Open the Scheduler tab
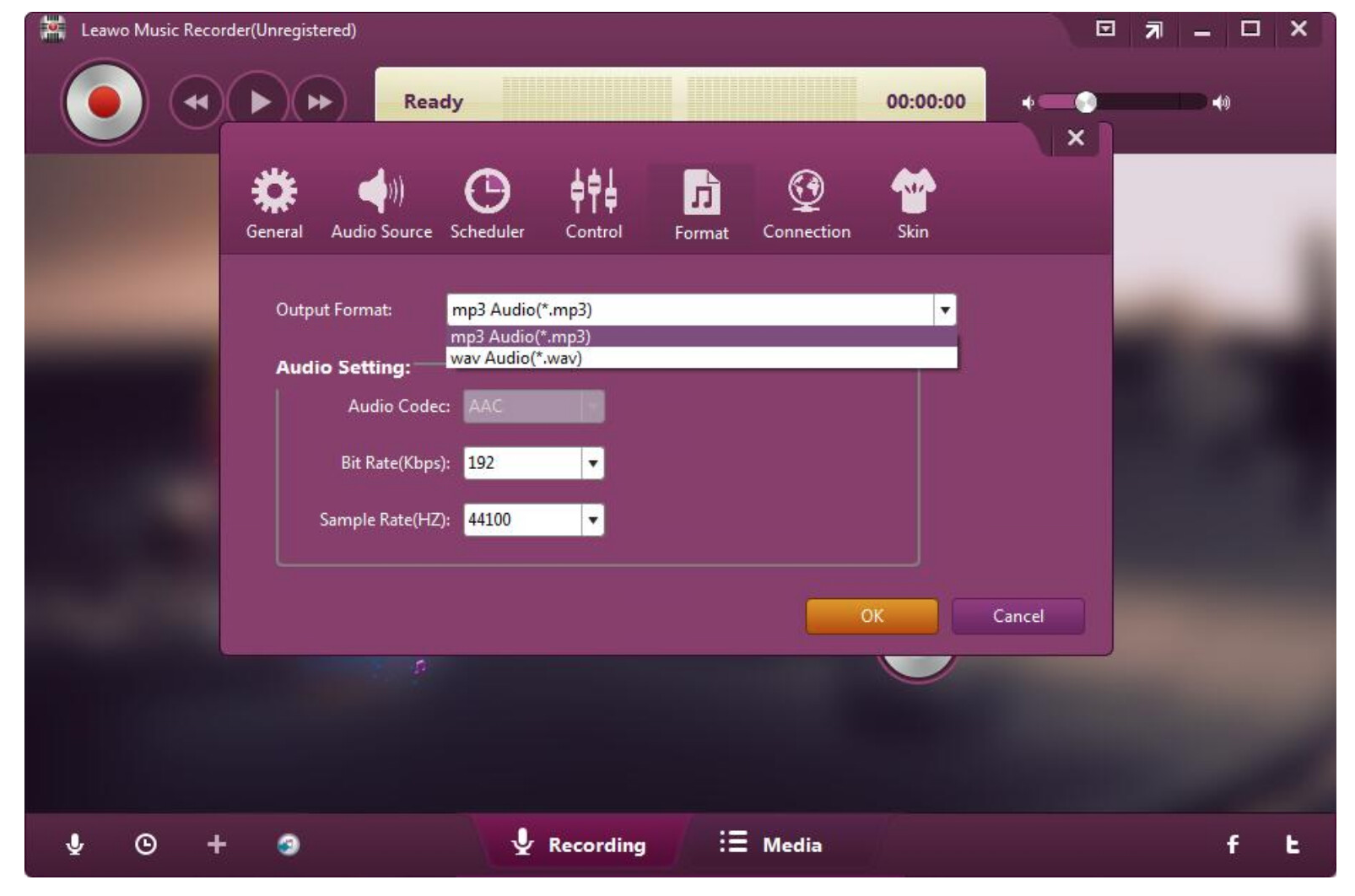This screenshot has height=896, width=1355. (x=487, y=205)
